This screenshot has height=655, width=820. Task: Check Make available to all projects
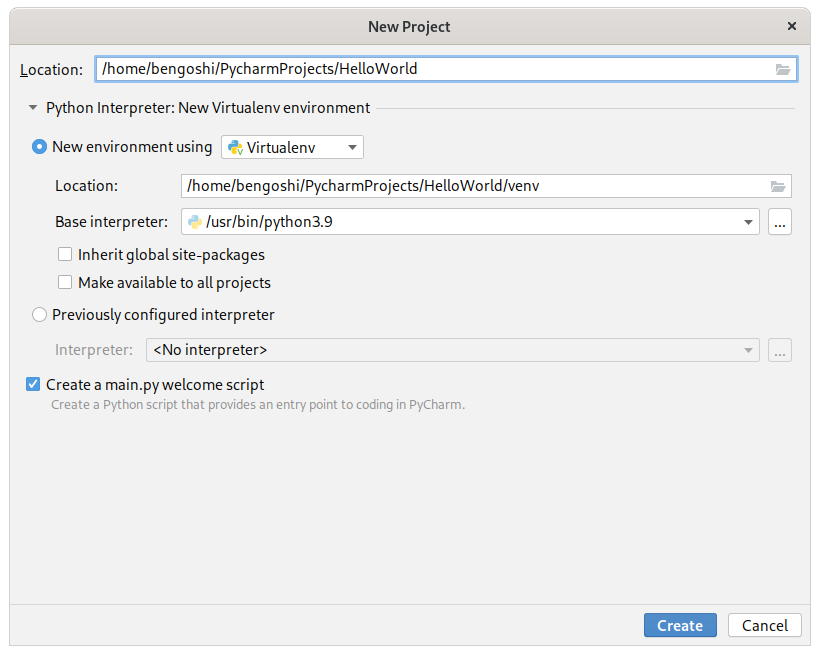coord(65,282)
